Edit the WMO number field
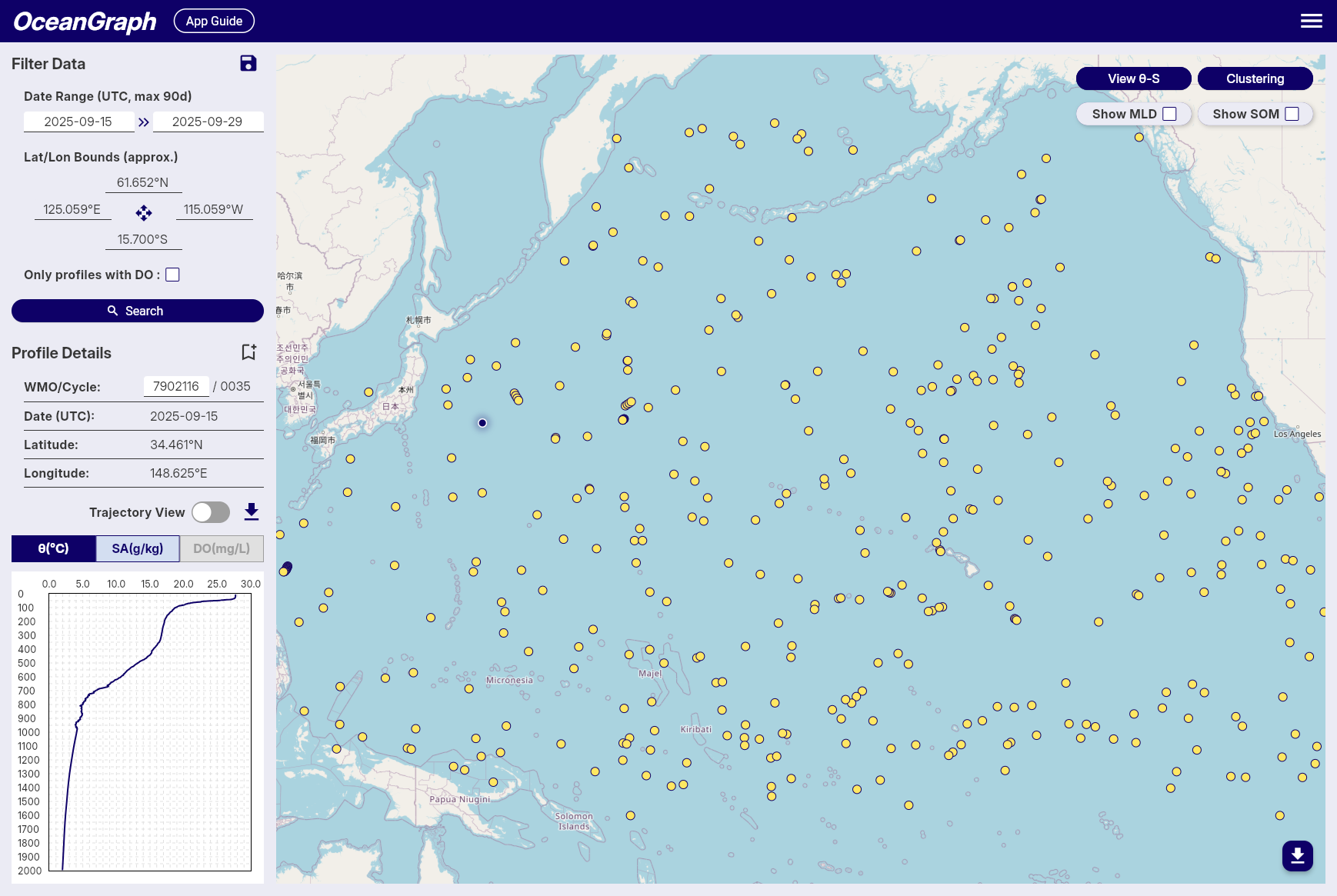Viewport: 1337px width, 896px height. [176, 386]
